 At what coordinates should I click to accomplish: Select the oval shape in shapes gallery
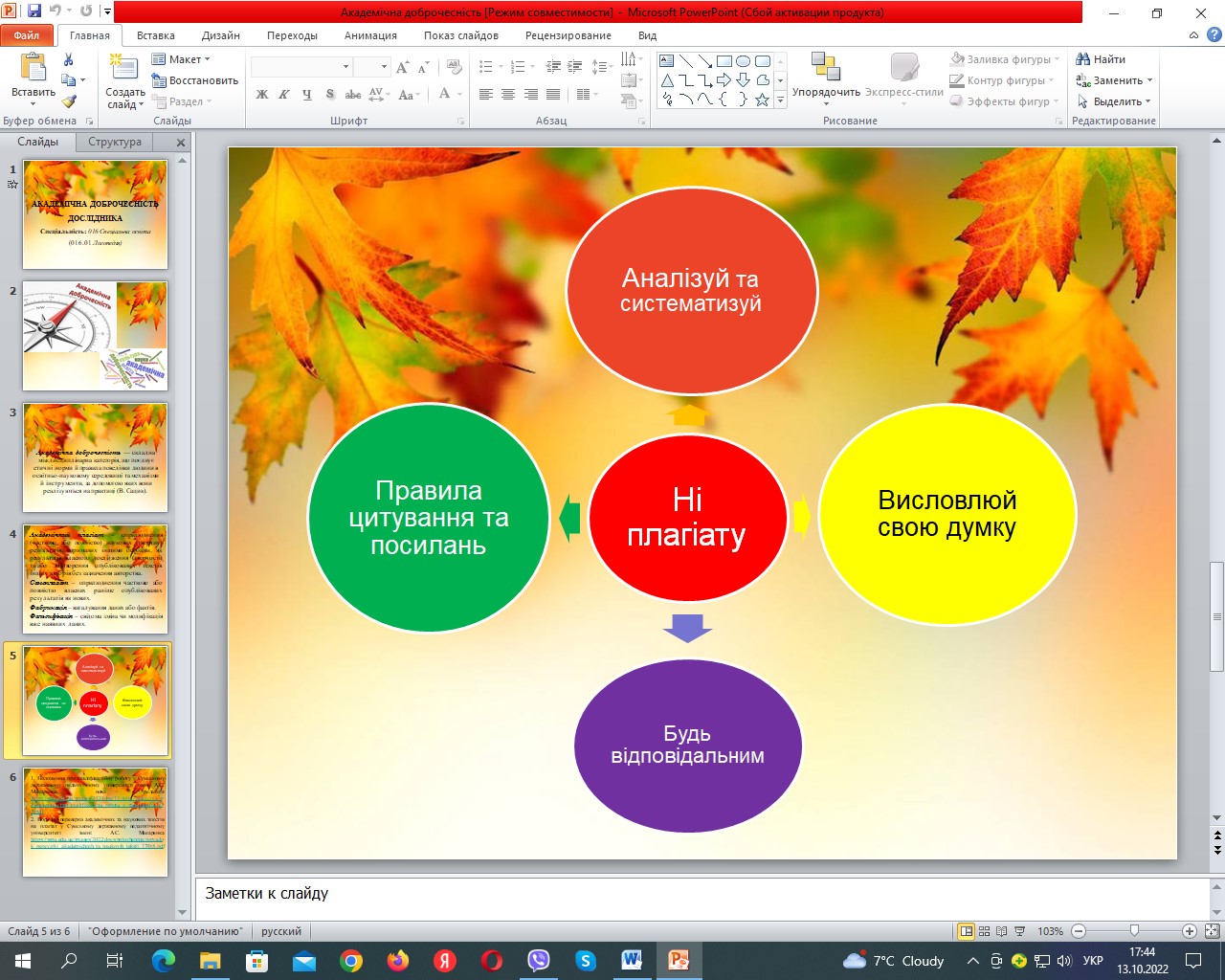pos(744,61)
